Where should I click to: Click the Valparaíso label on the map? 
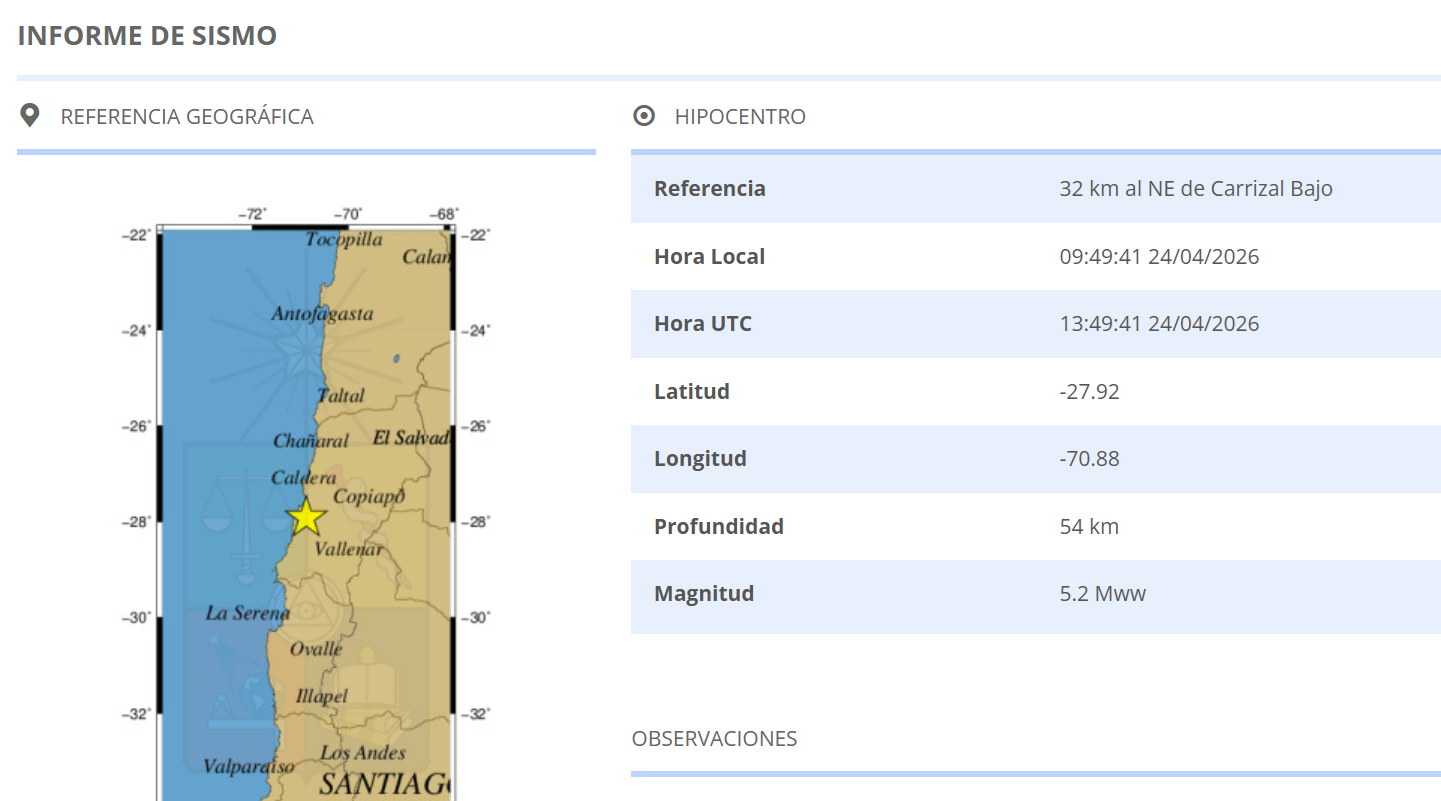[x=249, y=767]
